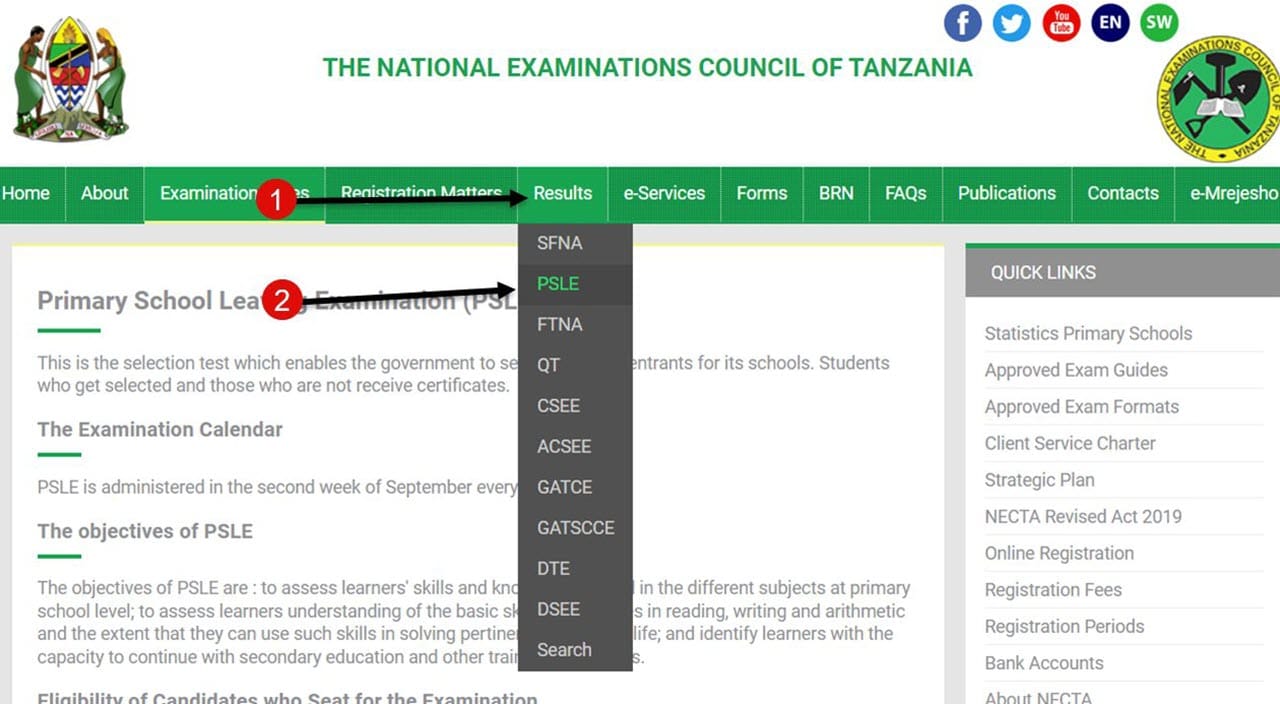Select ACSEE results option

(564, 447)
